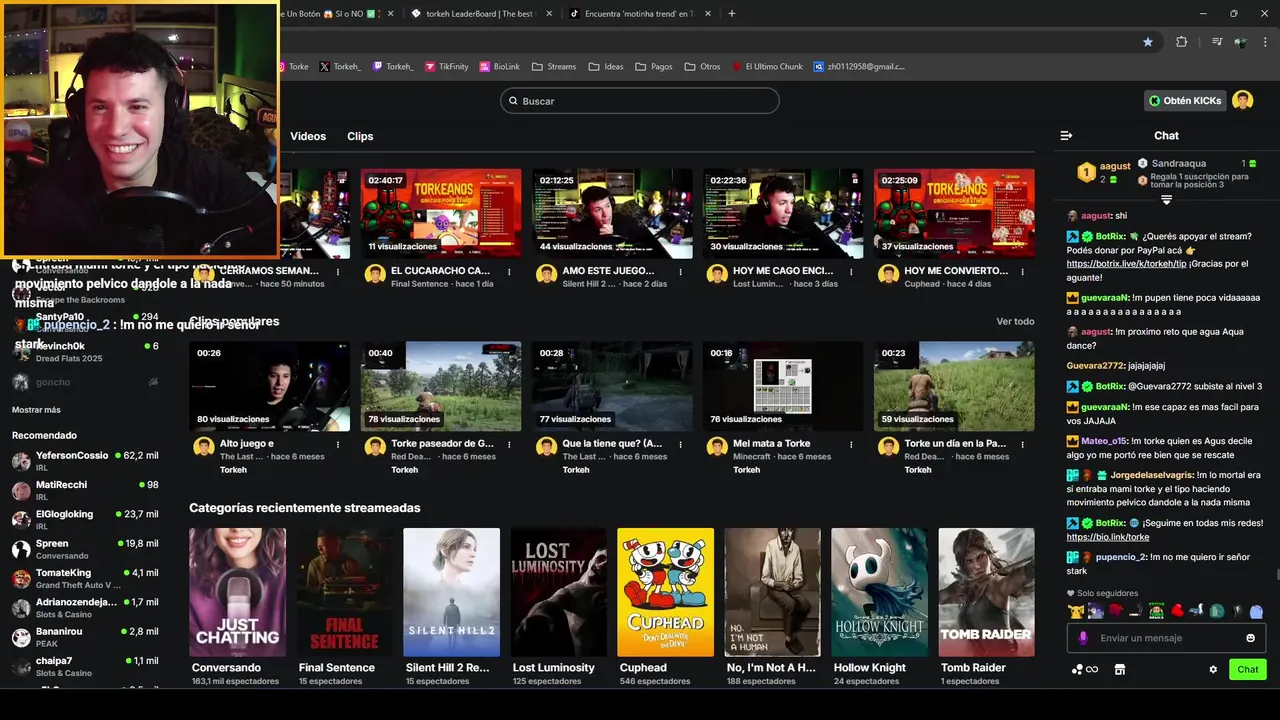The width and height of the screenshot is (1280, 720).
Task: Close the torkeh LeaderBoard tab
Action: point(549,14)
